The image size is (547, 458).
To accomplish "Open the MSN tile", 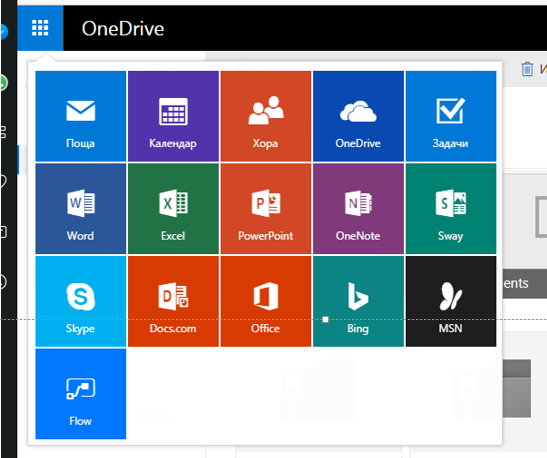I will pos(451,301).
